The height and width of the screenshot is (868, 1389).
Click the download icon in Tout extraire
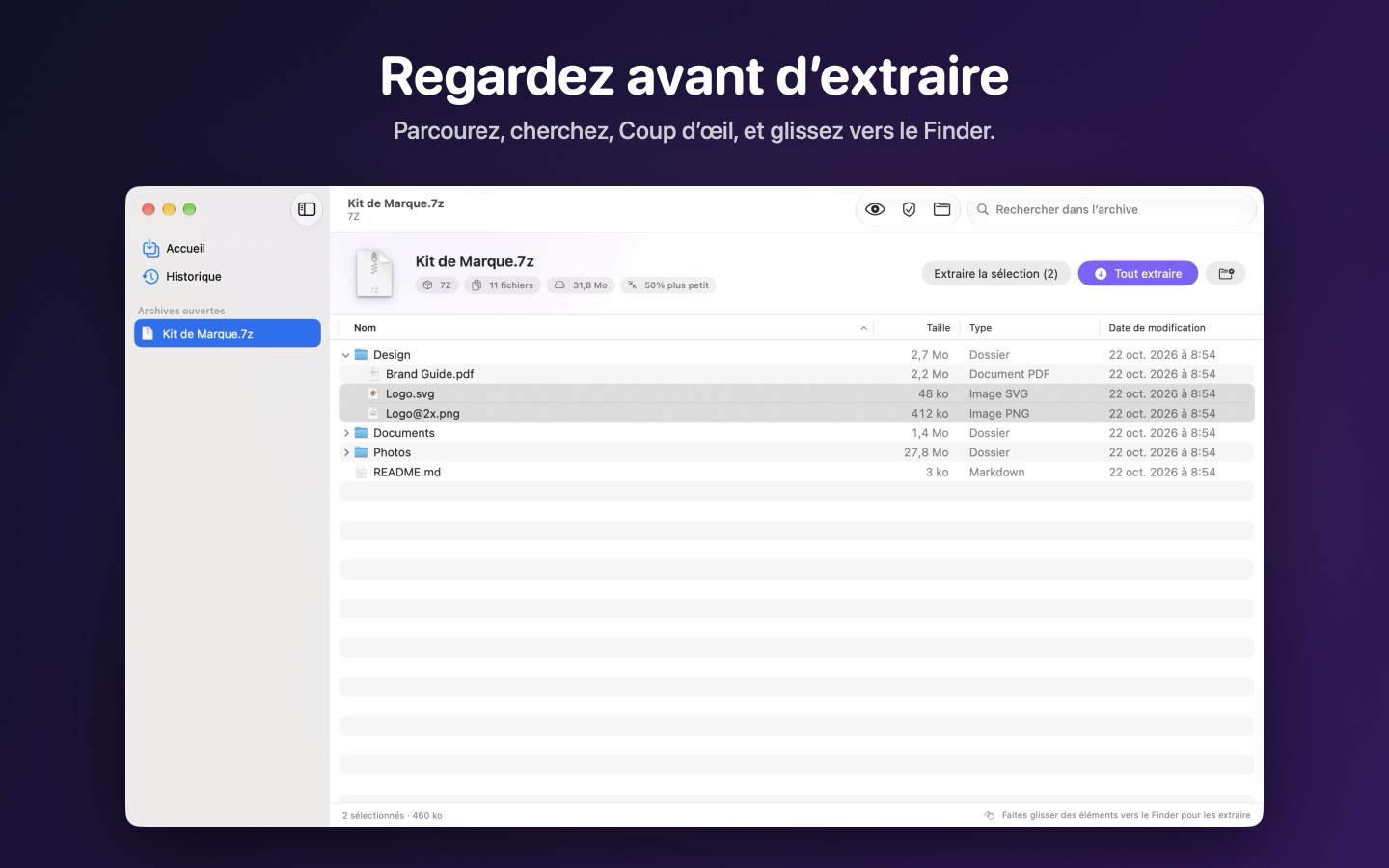(x=1101, y=274)
